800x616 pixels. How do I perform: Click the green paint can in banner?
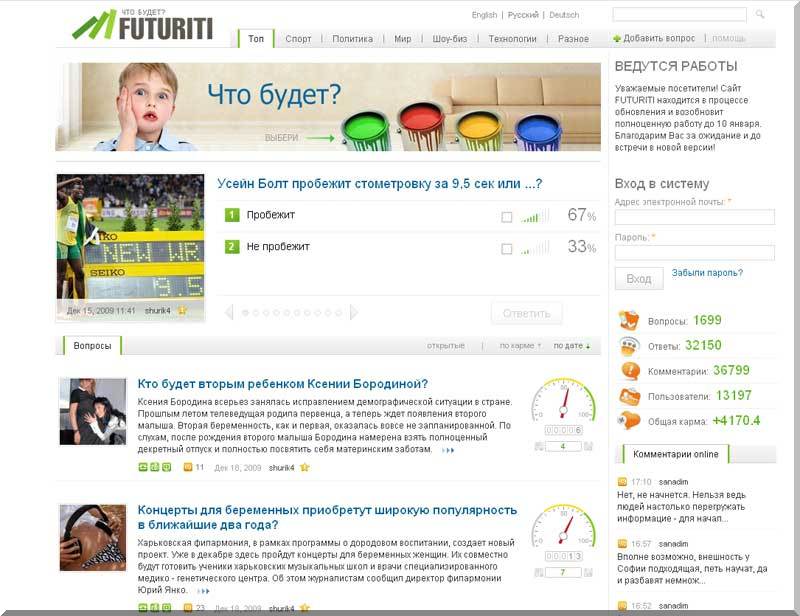(x=366, y=132)
